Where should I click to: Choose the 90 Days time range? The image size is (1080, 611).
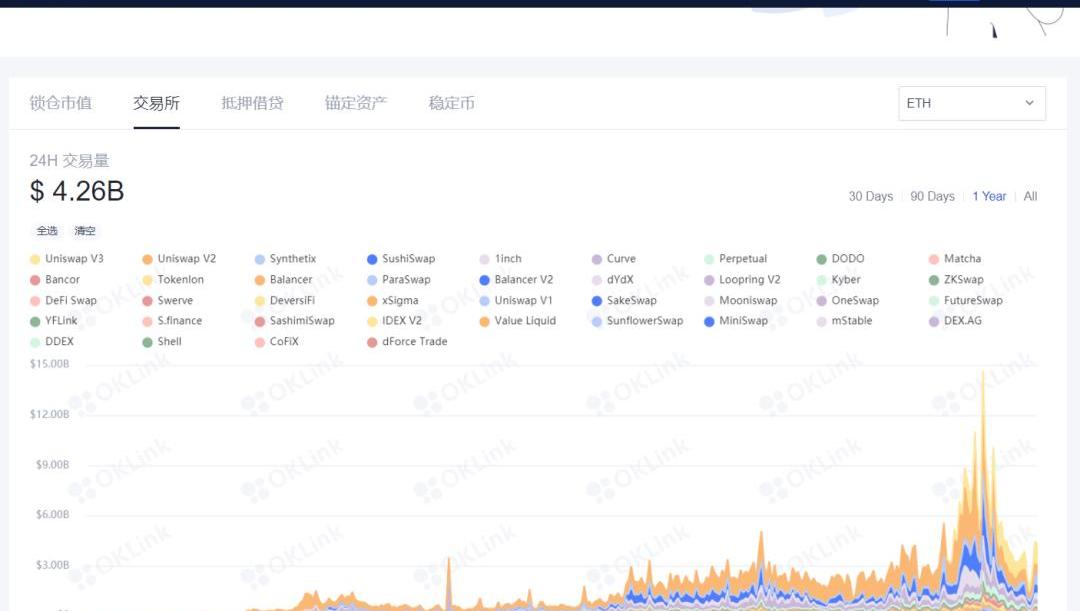coord(932,196)
